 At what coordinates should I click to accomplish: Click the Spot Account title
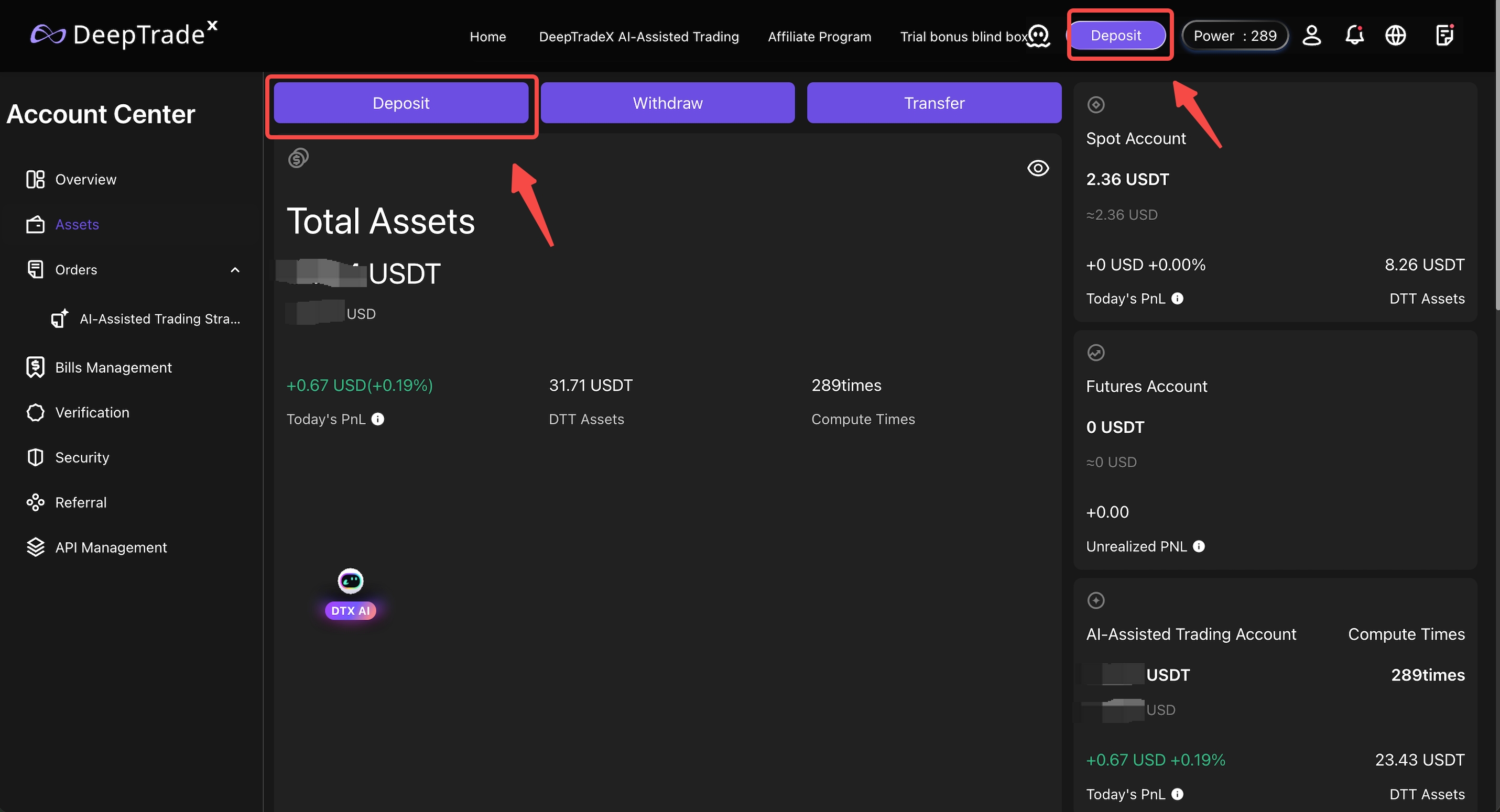(1135, 138)
